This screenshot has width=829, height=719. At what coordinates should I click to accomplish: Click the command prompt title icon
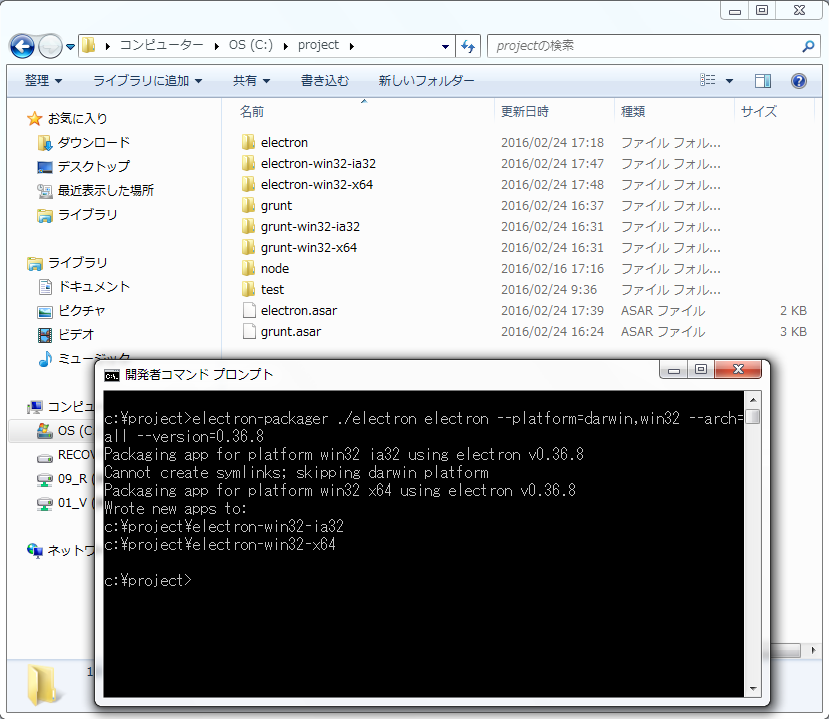coord(112,375)
